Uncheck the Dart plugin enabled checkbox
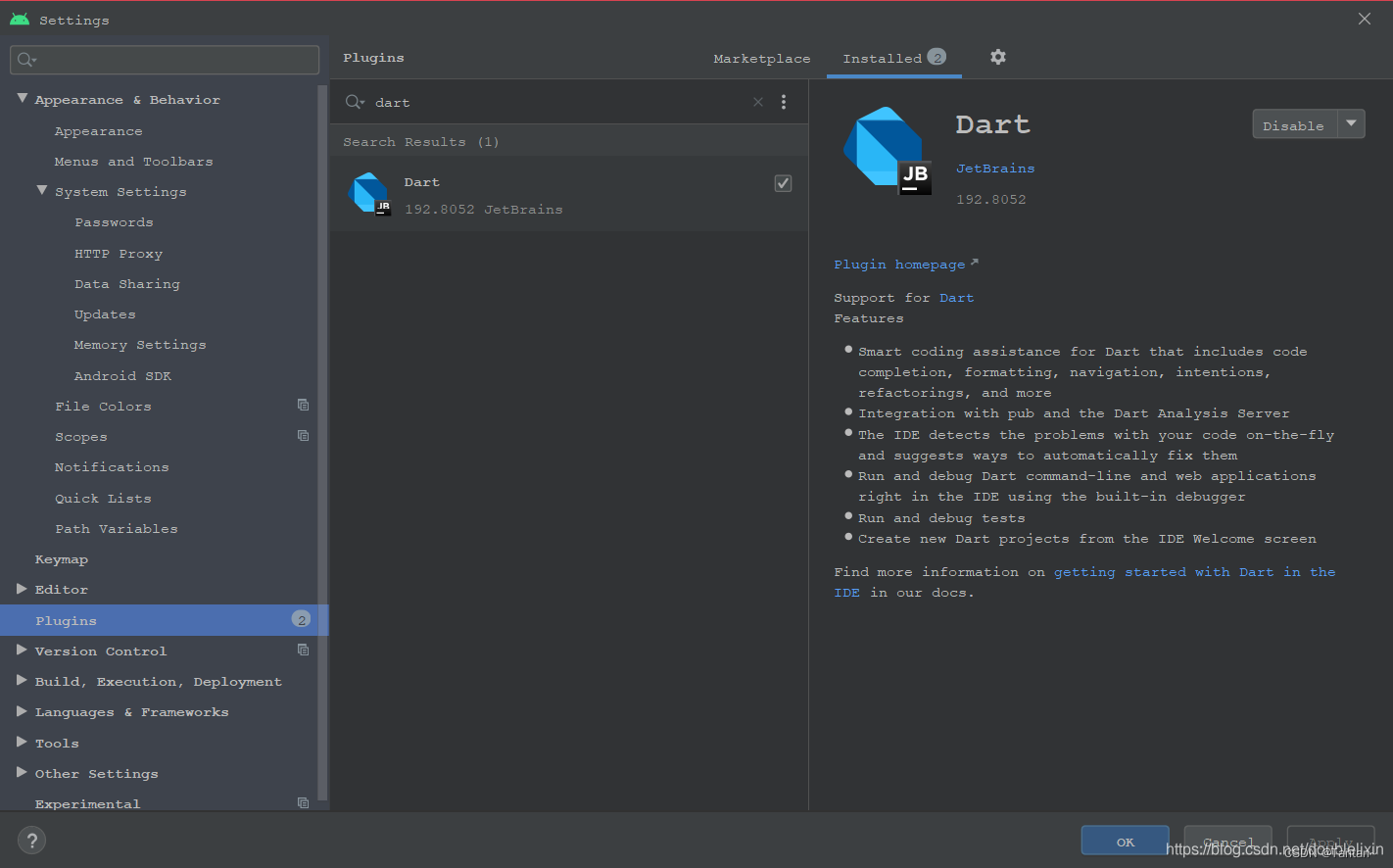This screenshot has height=868, width=1393. pyautogui.click(x=783, y=183)
